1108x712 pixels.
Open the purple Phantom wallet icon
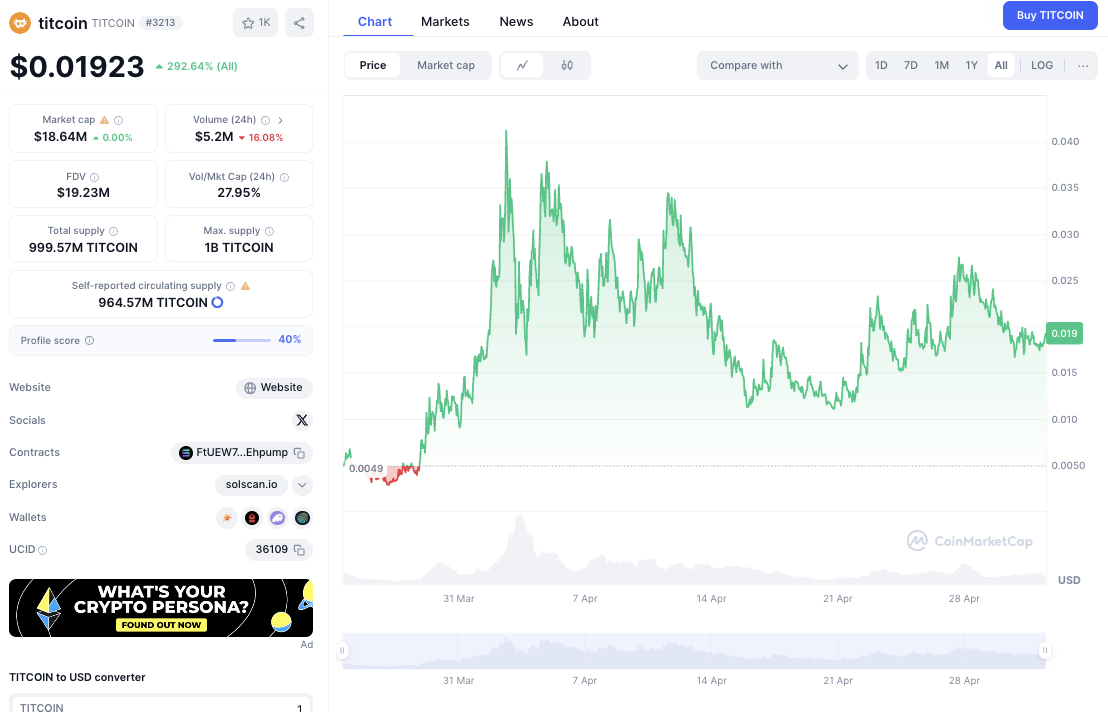click(x=278, y=518)
